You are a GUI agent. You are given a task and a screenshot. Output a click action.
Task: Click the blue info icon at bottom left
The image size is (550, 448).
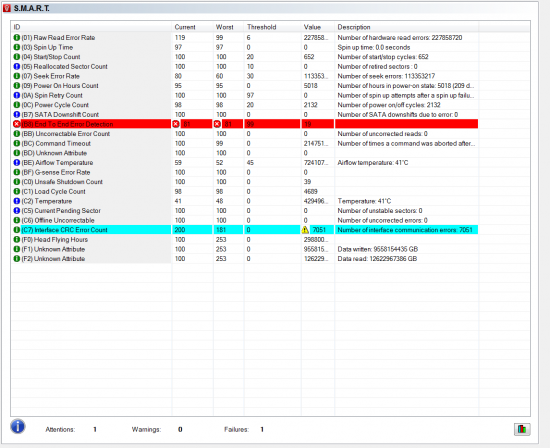tap(18, 426)
